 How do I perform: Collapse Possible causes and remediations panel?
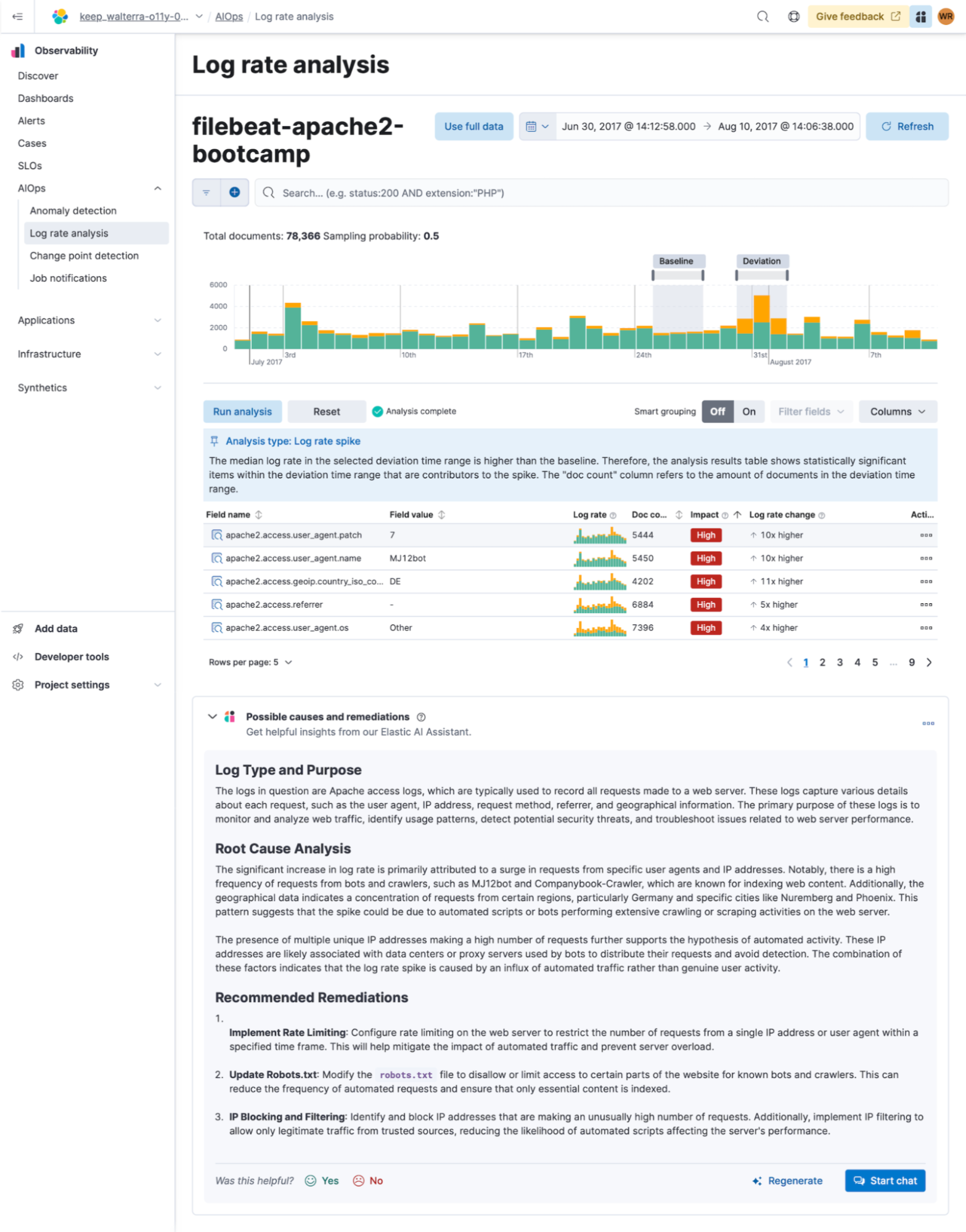pos(212,717)
